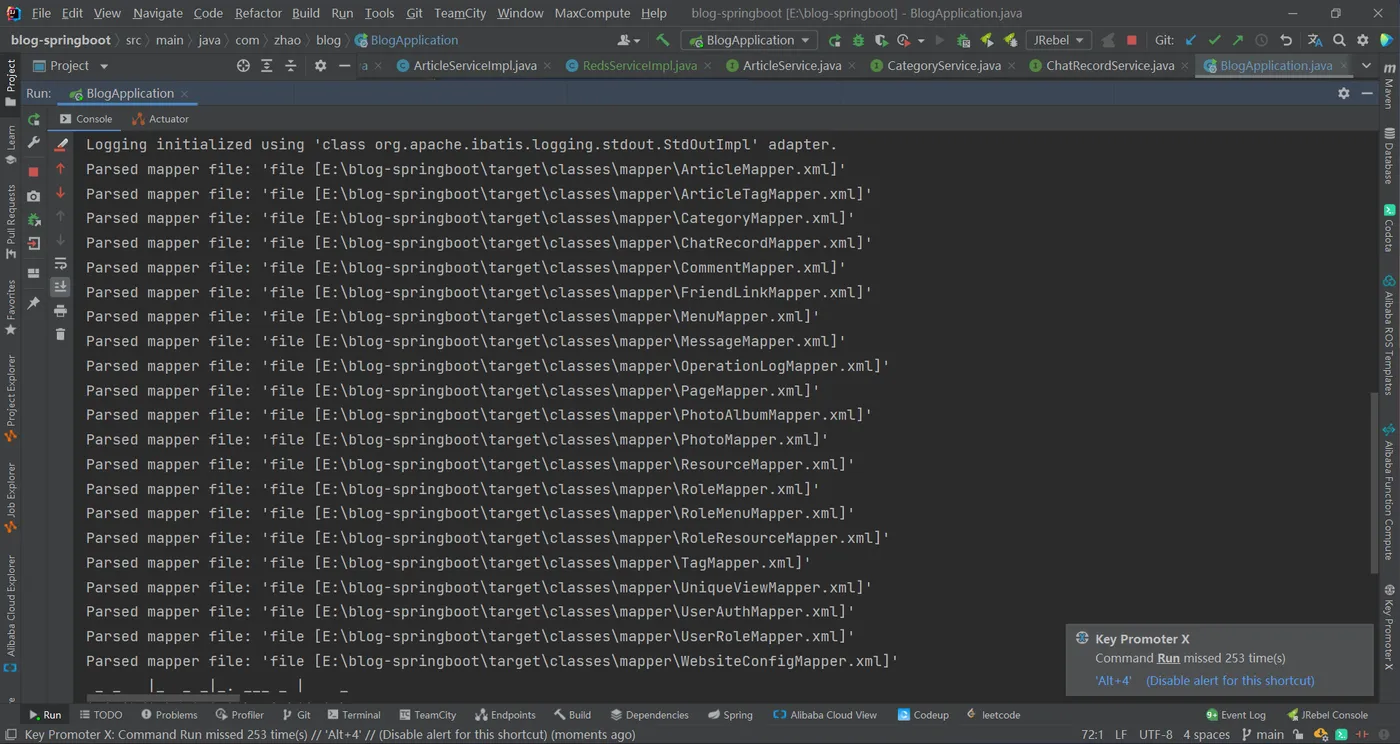This screenshot has height=744, width=1400.
Task: Click red down arrow in console gutter
Action: pyautogui.click(x=61, y=192)
